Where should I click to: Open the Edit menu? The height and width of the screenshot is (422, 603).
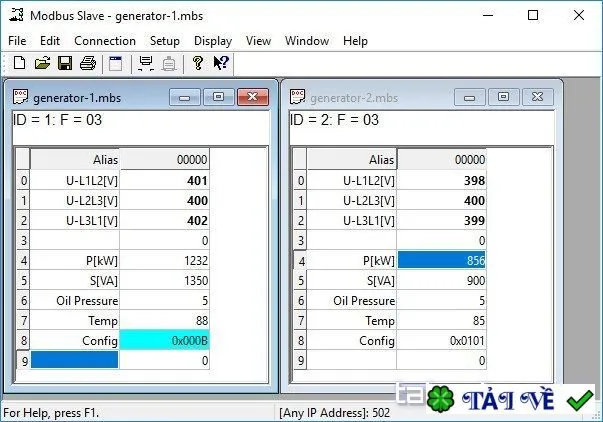point(50,41)
